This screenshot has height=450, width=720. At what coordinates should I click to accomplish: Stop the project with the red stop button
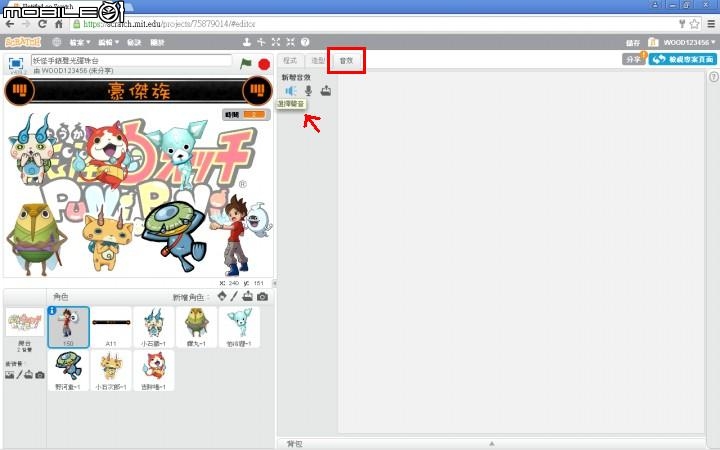pyautogui.click(x=264, y=64)
